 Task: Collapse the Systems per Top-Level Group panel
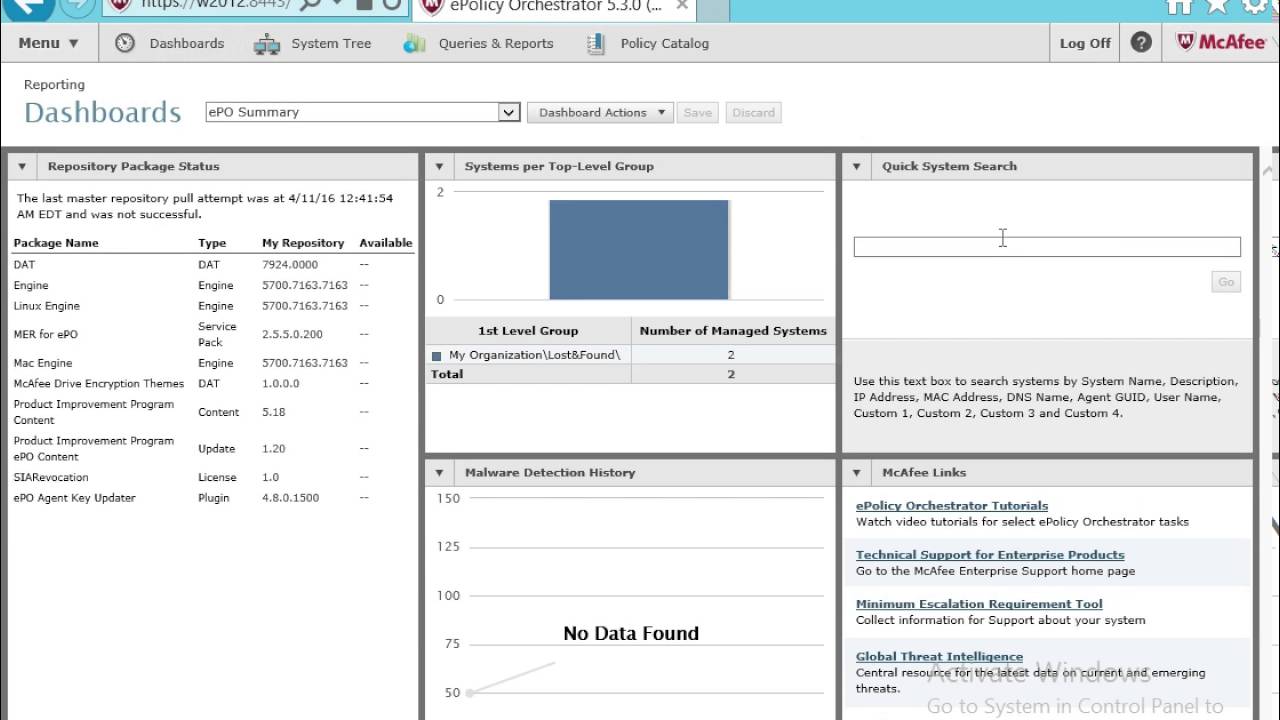point(439,166)
